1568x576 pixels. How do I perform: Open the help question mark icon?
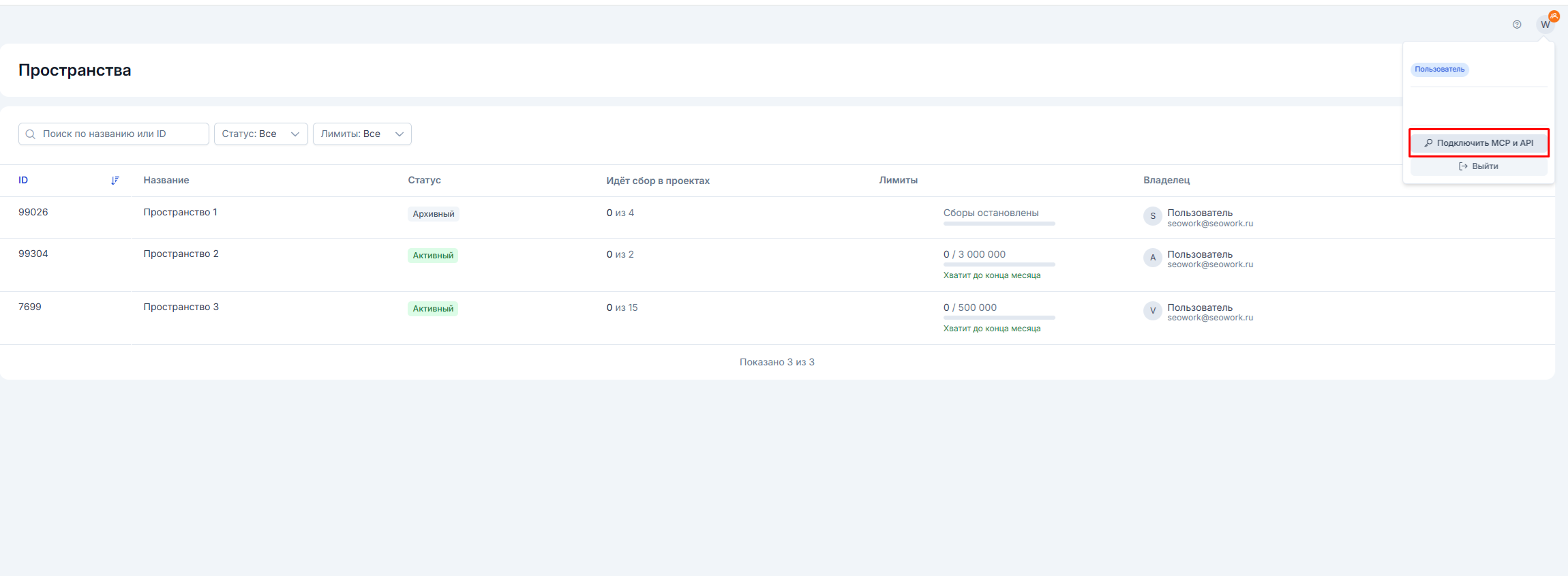[x=1516, y=25]
